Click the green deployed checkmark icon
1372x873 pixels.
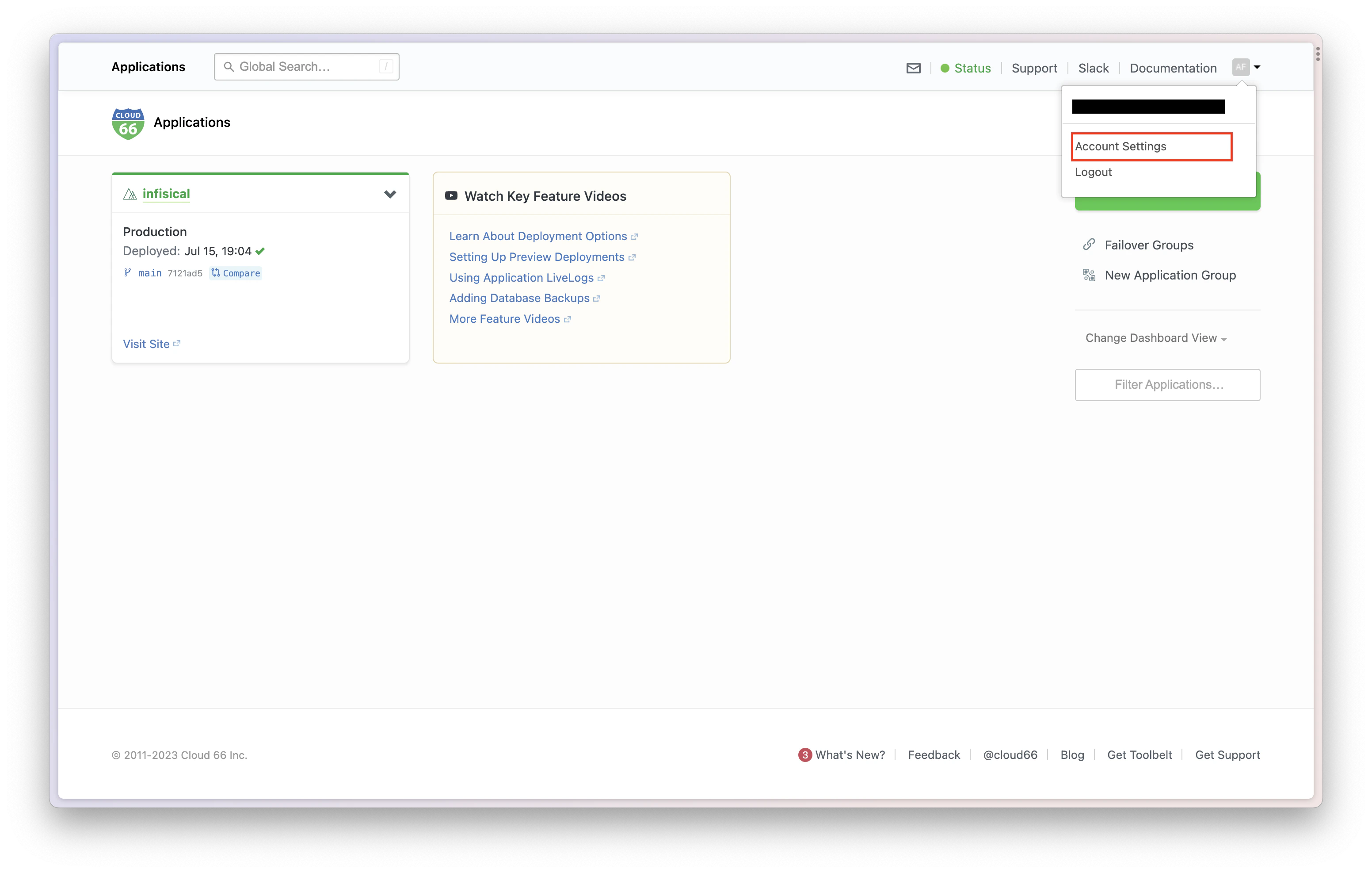pyautogui.click(x=260, y=252)
